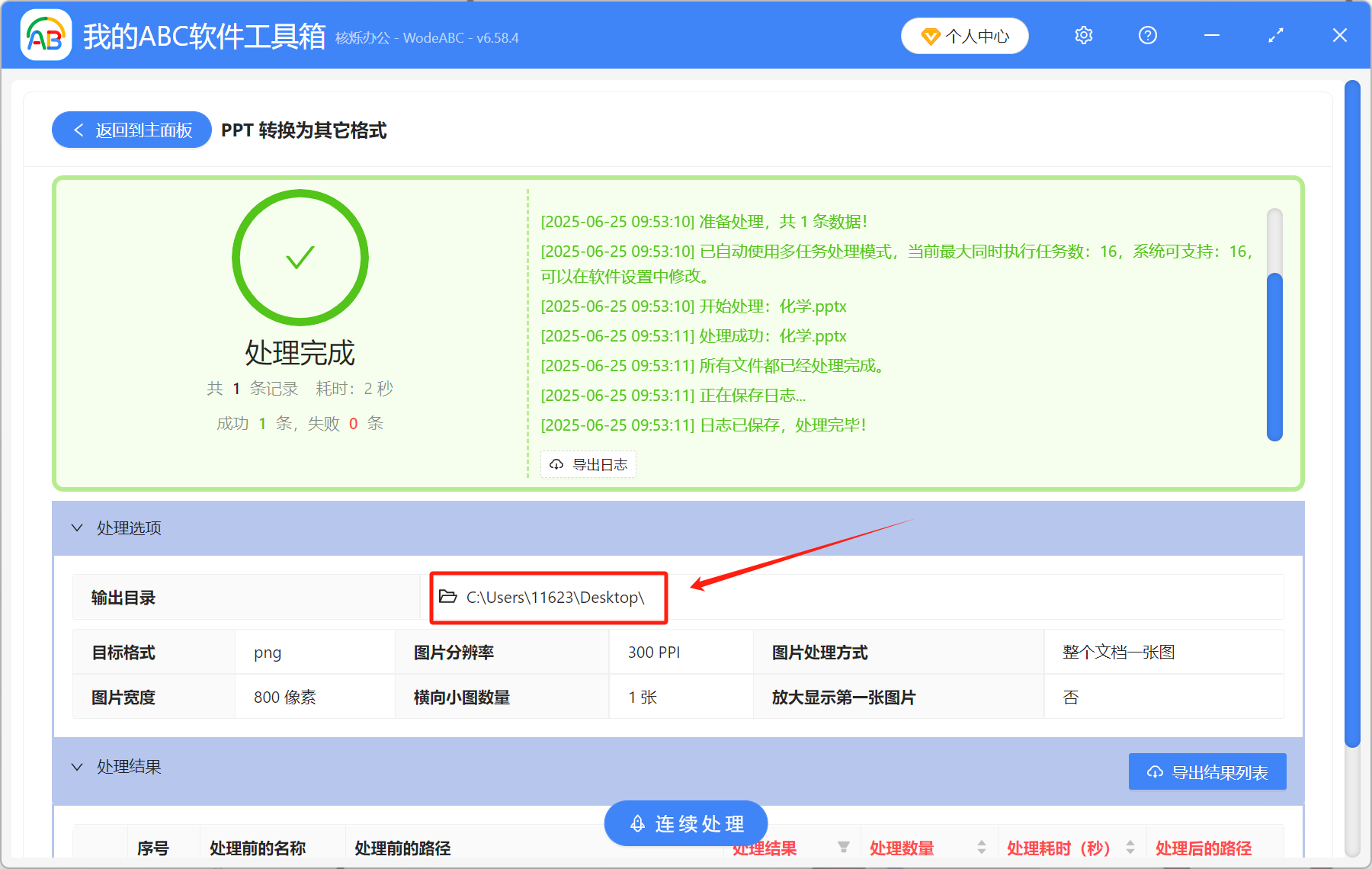Click 返回到主面板 to go back

tap(131, 130)
